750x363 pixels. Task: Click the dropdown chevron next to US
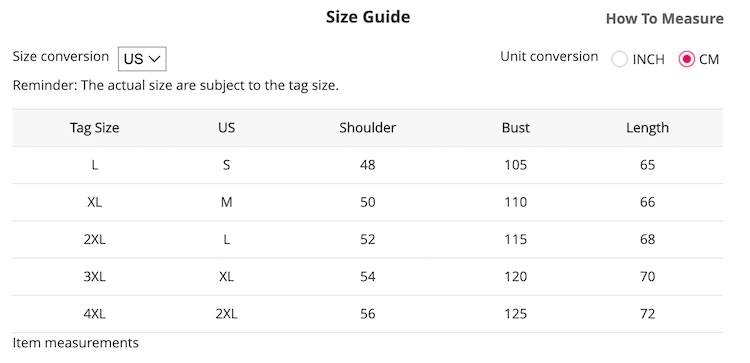[x=154, y=59]
